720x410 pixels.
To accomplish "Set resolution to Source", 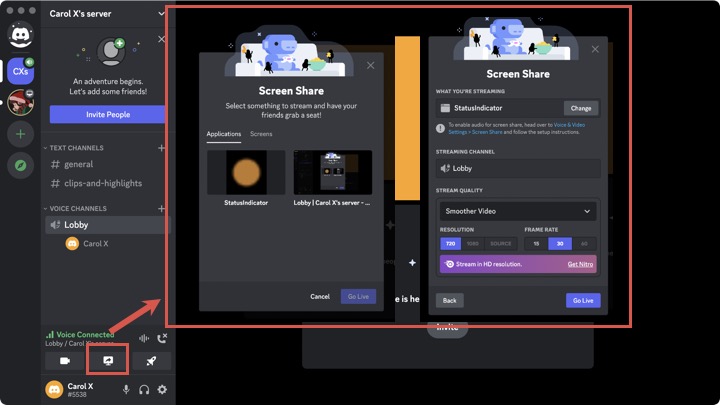I will click(x=501, y=244).
